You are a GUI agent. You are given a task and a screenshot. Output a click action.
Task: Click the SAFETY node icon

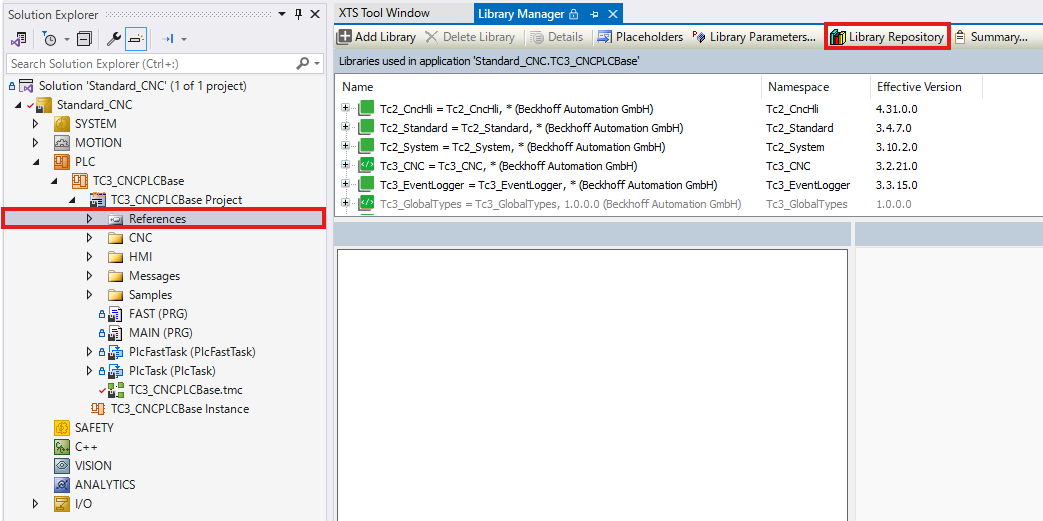pos(62,428)
